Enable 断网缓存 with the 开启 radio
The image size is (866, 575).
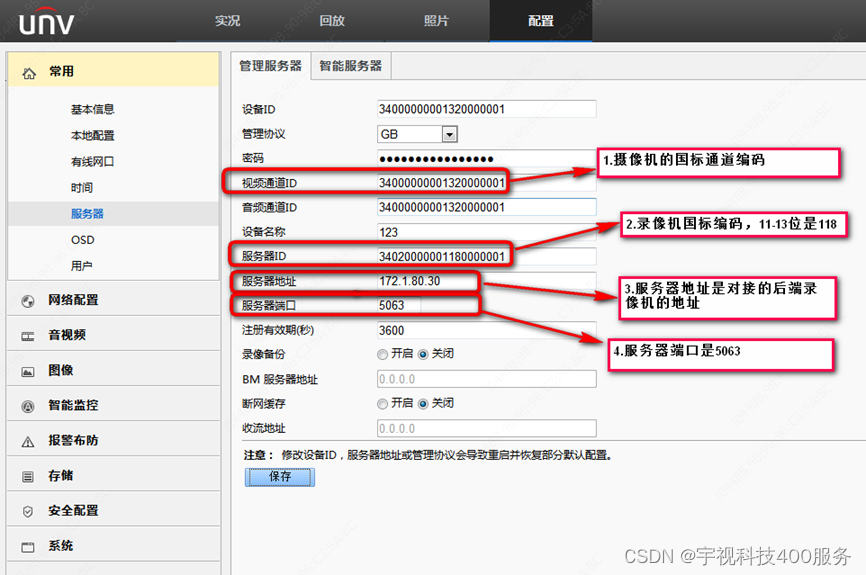(382, 404)
